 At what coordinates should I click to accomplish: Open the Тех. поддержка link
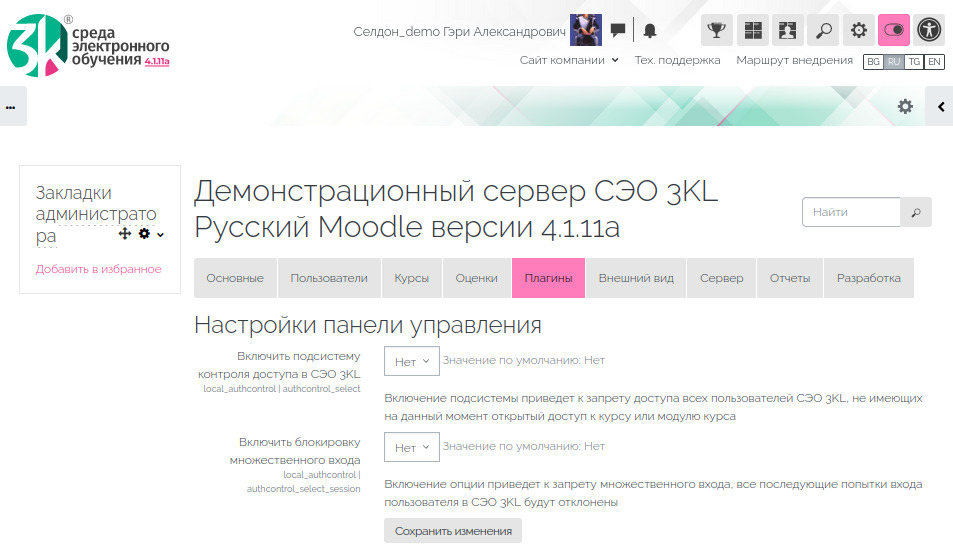pyautogui.click(x=677, y=60)
